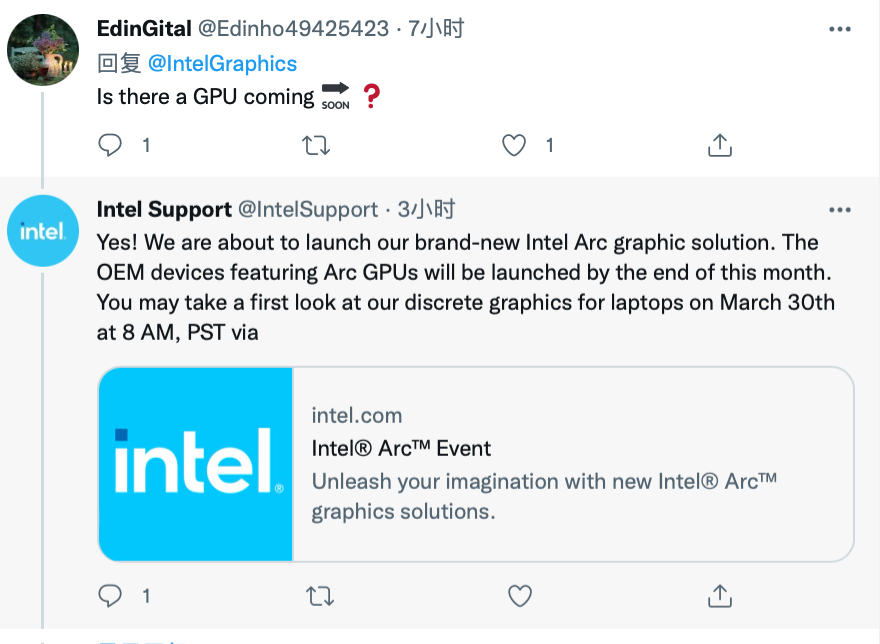Open Intel Support's profile avatar
This screenshot has height=644, width=880.
click(x=43, y=232)
